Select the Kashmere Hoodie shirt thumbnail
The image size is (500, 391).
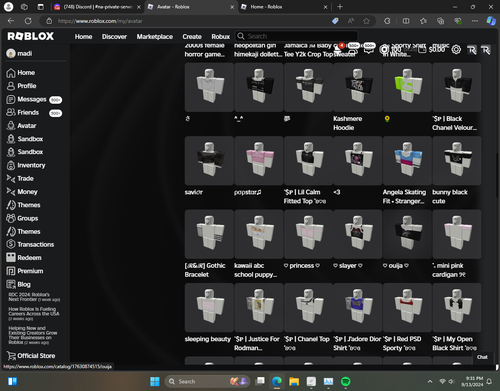click(x=358, y=87)
